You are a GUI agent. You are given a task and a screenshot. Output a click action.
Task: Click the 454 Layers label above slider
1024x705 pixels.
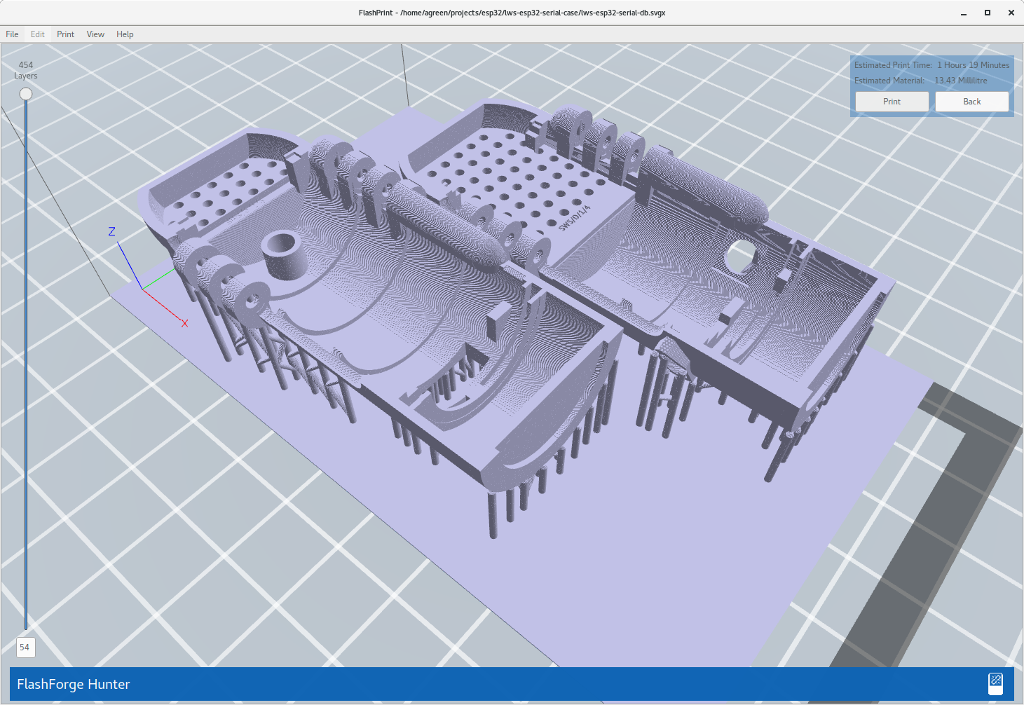26,70
